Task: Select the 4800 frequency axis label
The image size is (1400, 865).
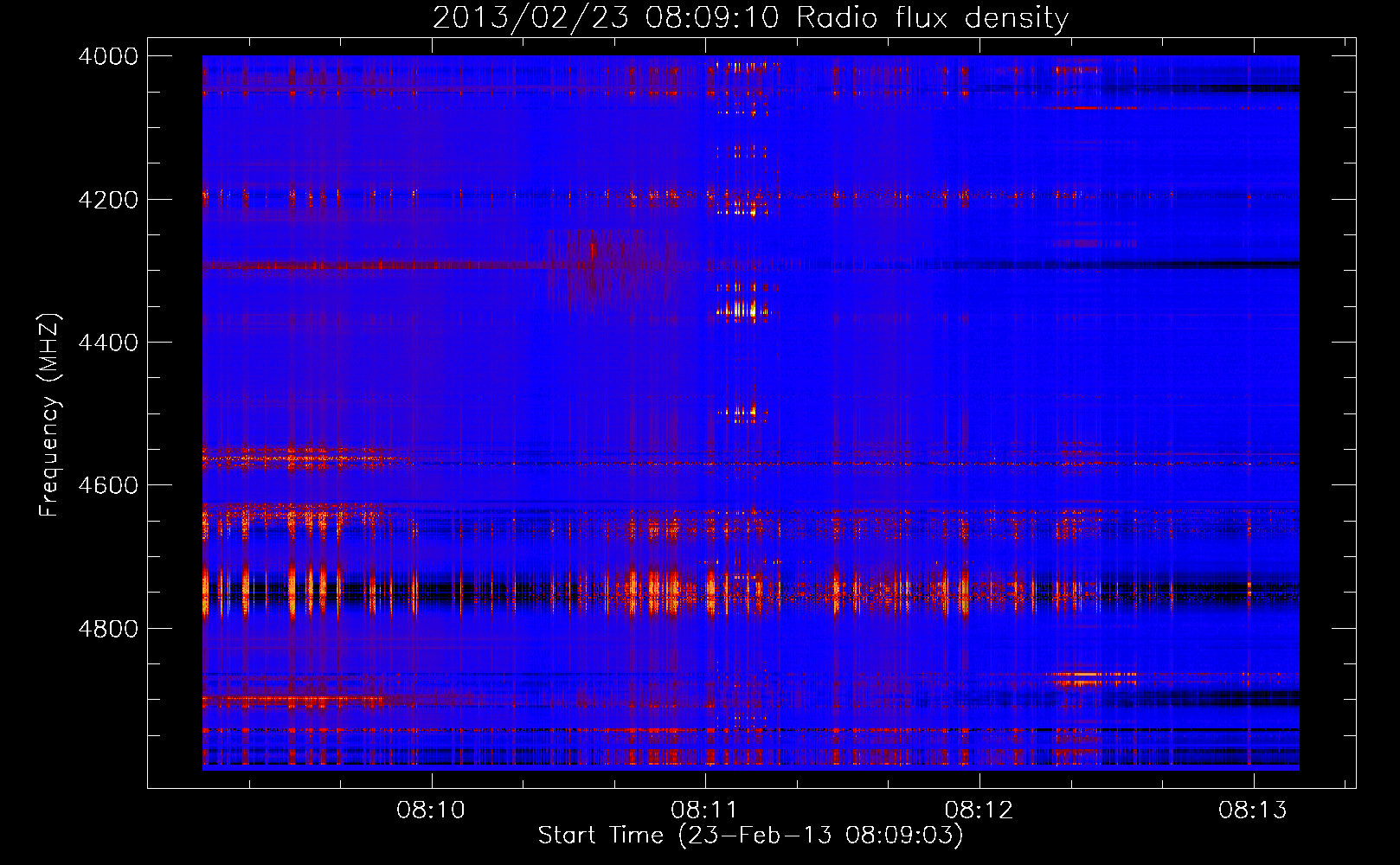Action: 108,629
